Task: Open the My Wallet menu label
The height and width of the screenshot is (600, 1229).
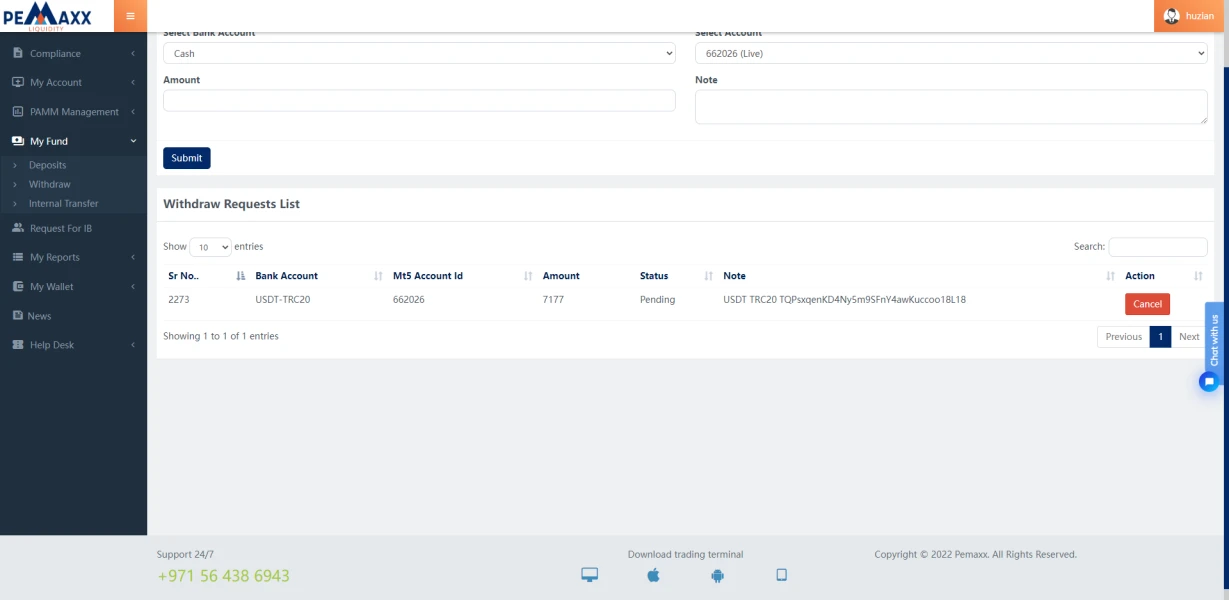Action: click(x=52, y=287)
